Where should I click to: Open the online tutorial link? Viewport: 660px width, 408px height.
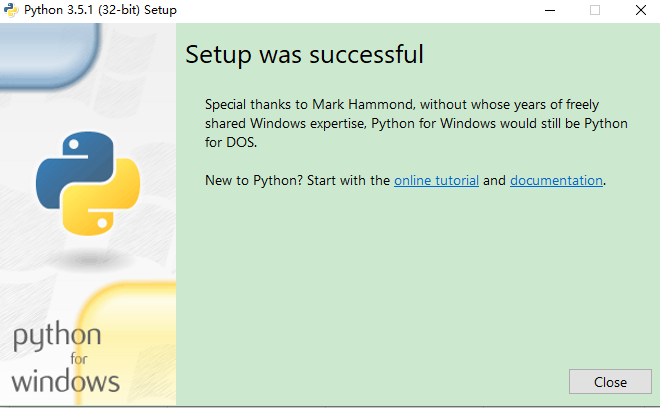(x=436, y=181)
